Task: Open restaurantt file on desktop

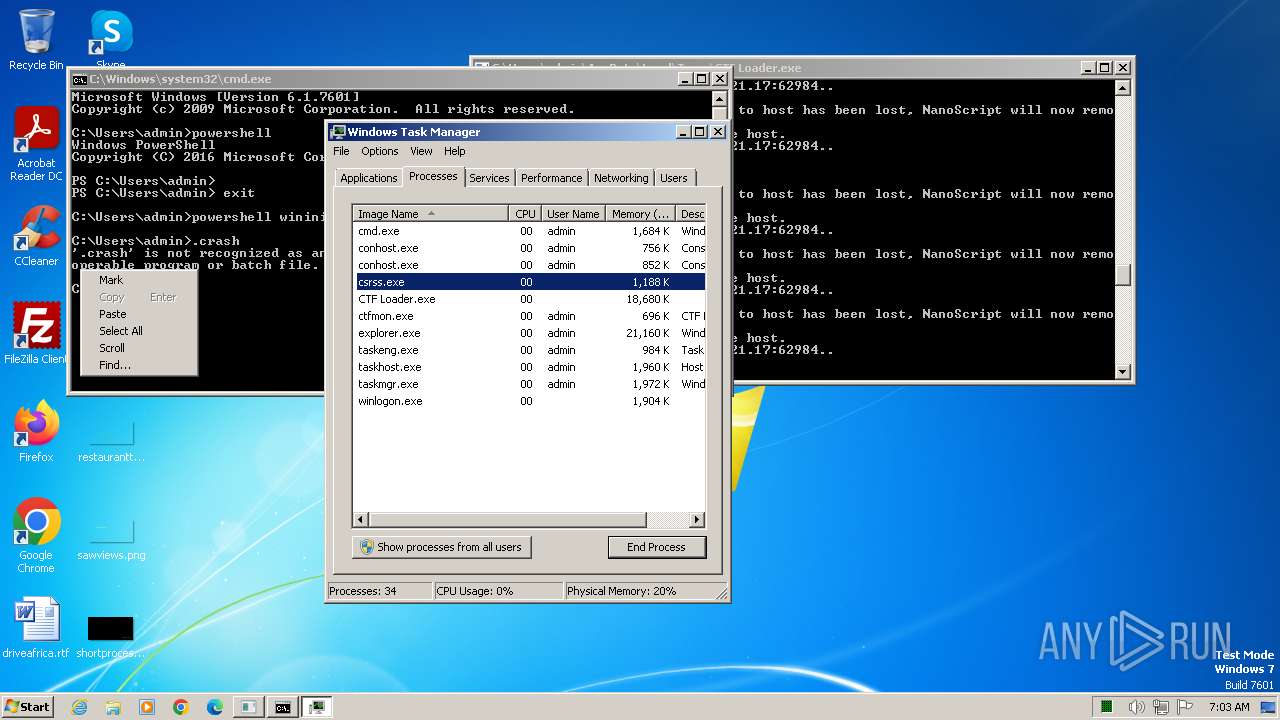Action: (111, 440)
